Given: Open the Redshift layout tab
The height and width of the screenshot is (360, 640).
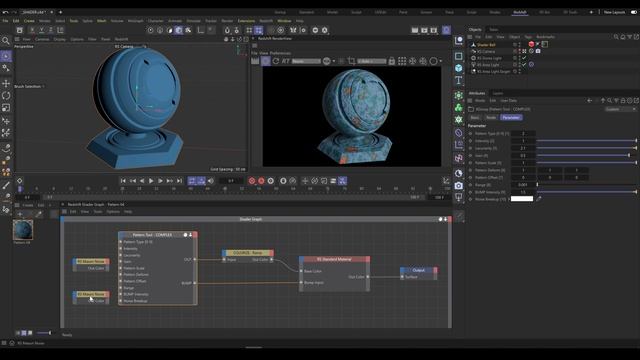Looking at the screenshot, I should (x=520, y=12).
